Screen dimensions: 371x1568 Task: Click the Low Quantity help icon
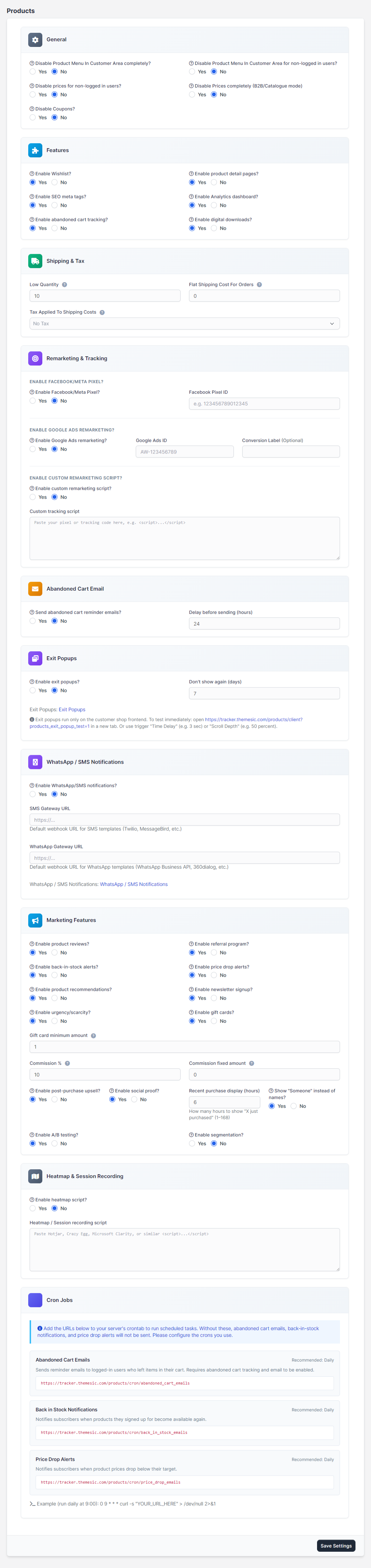click(65, 285)
